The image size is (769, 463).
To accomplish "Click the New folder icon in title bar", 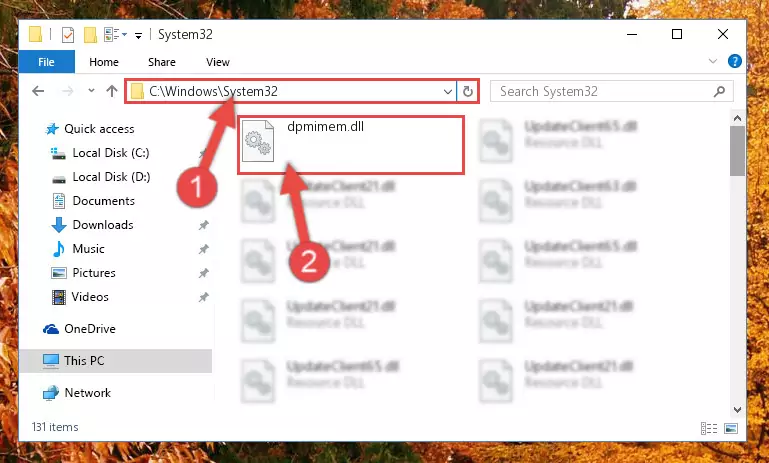I will click(90, 35).
